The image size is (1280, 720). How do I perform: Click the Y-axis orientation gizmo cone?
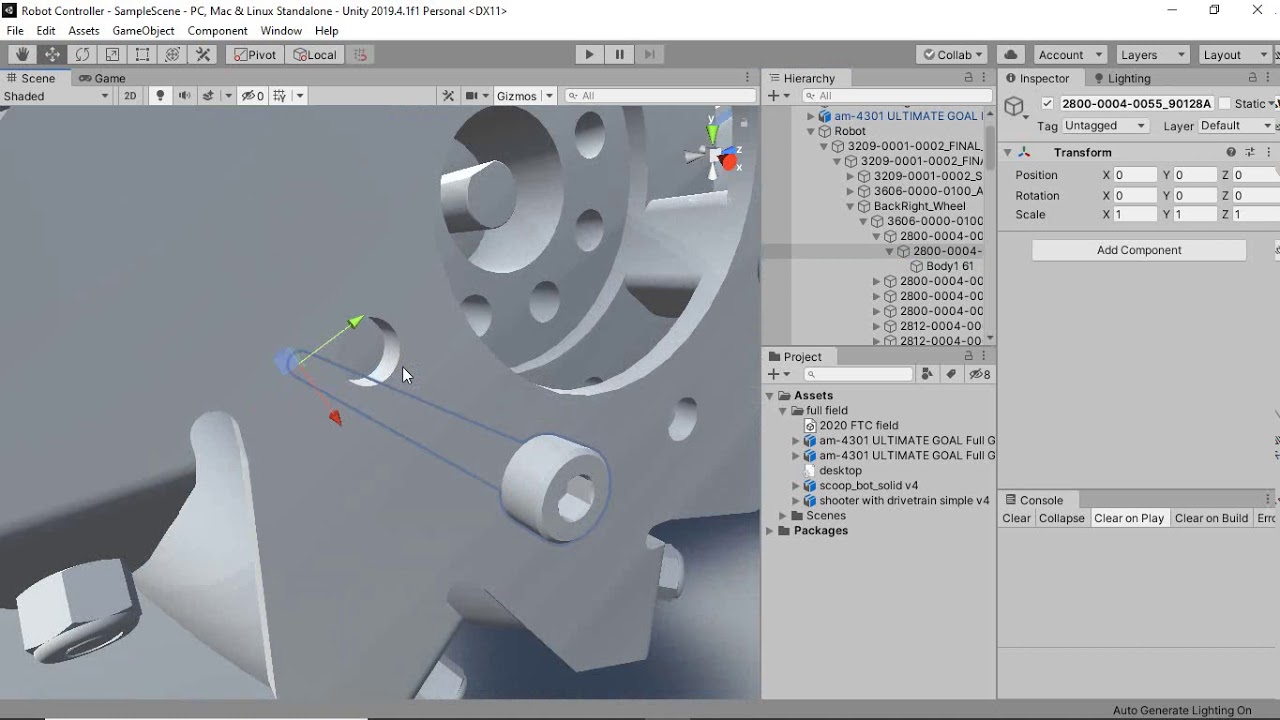tap(713, 132)
